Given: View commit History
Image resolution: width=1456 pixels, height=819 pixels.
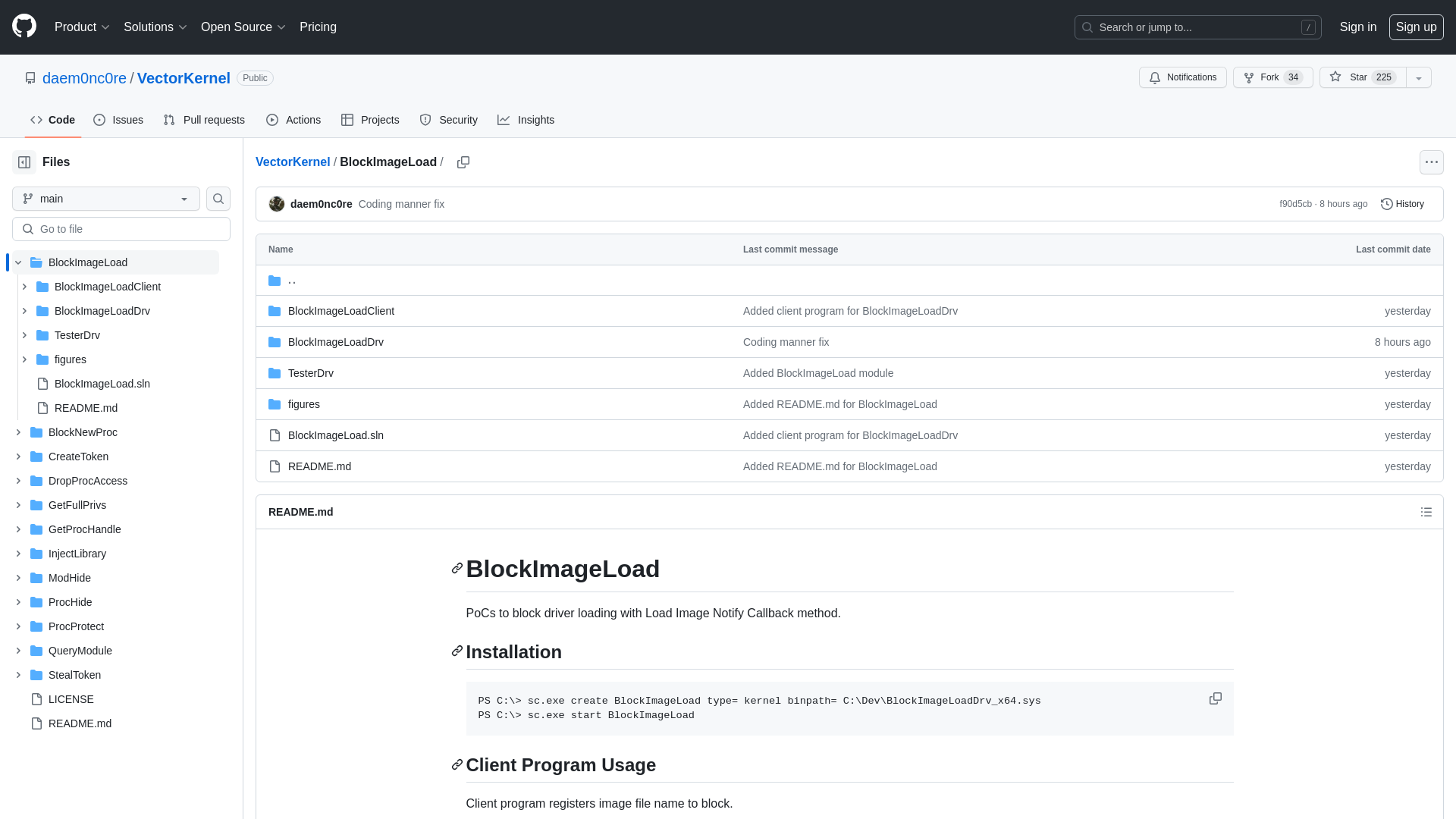Looking at the screenshot, I should coord(1402,204).
